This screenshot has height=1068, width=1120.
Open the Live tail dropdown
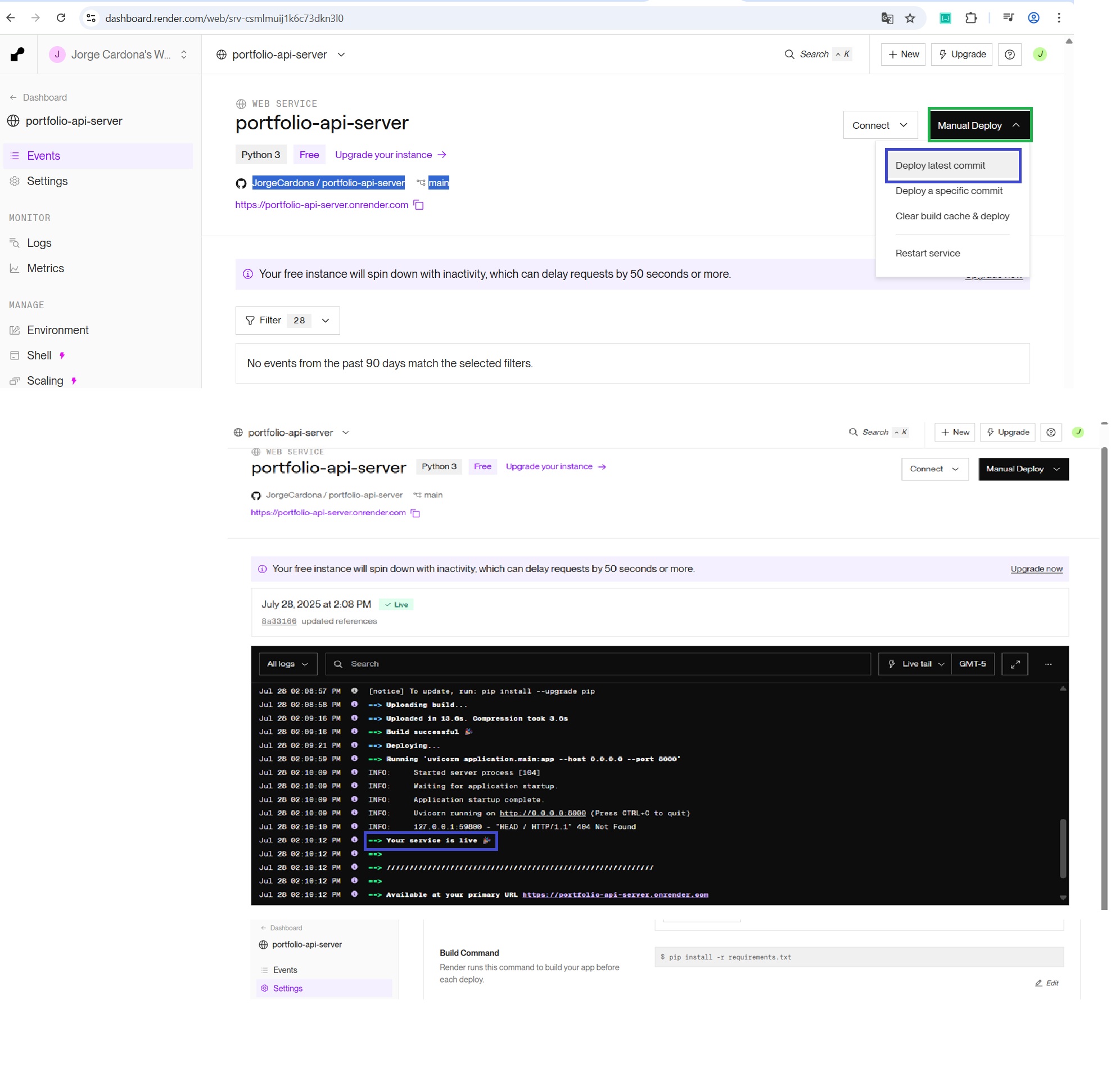(x=916, y=664)
